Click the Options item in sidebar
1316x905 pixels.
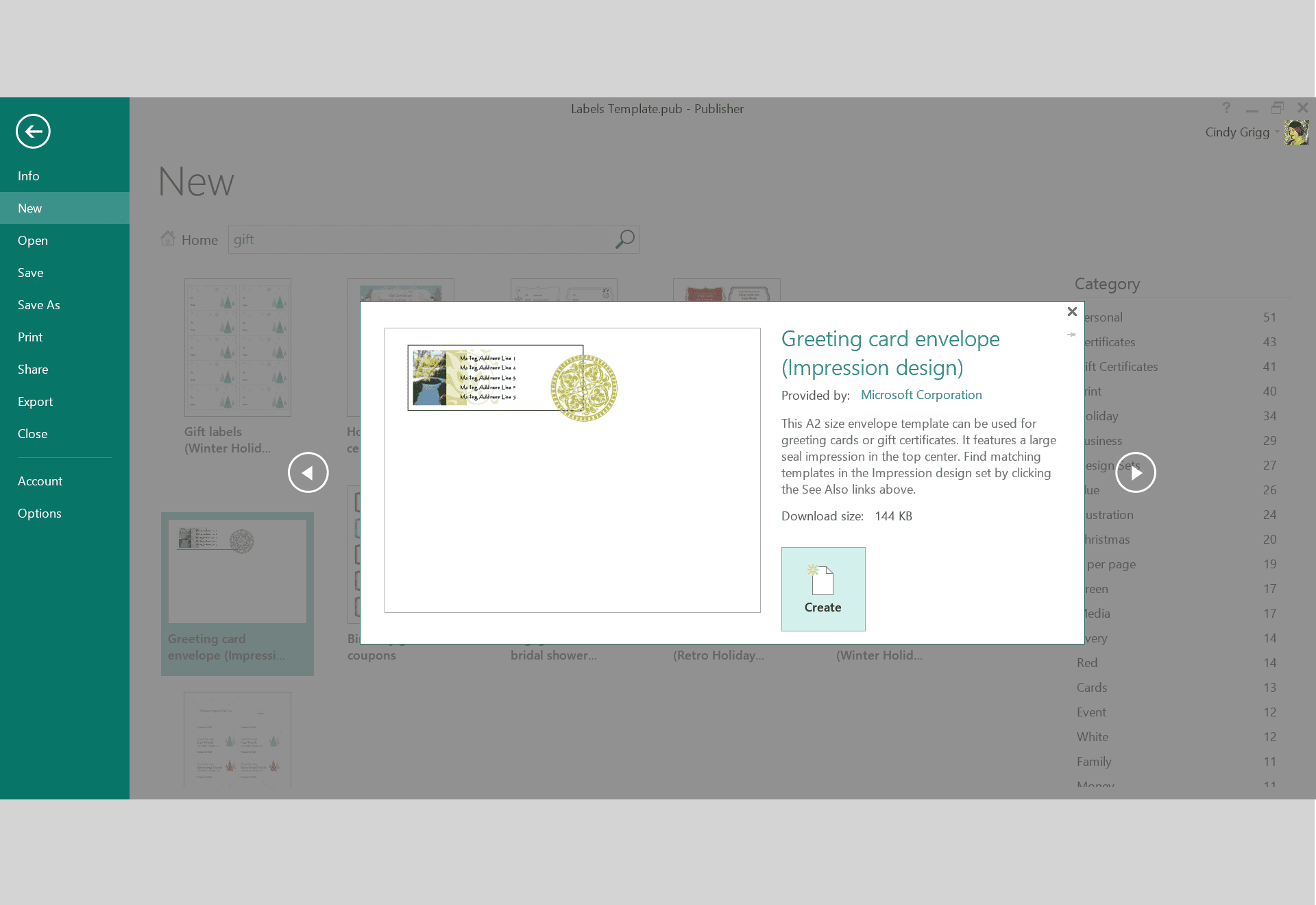pyautogui.click(x=39, y=513)
